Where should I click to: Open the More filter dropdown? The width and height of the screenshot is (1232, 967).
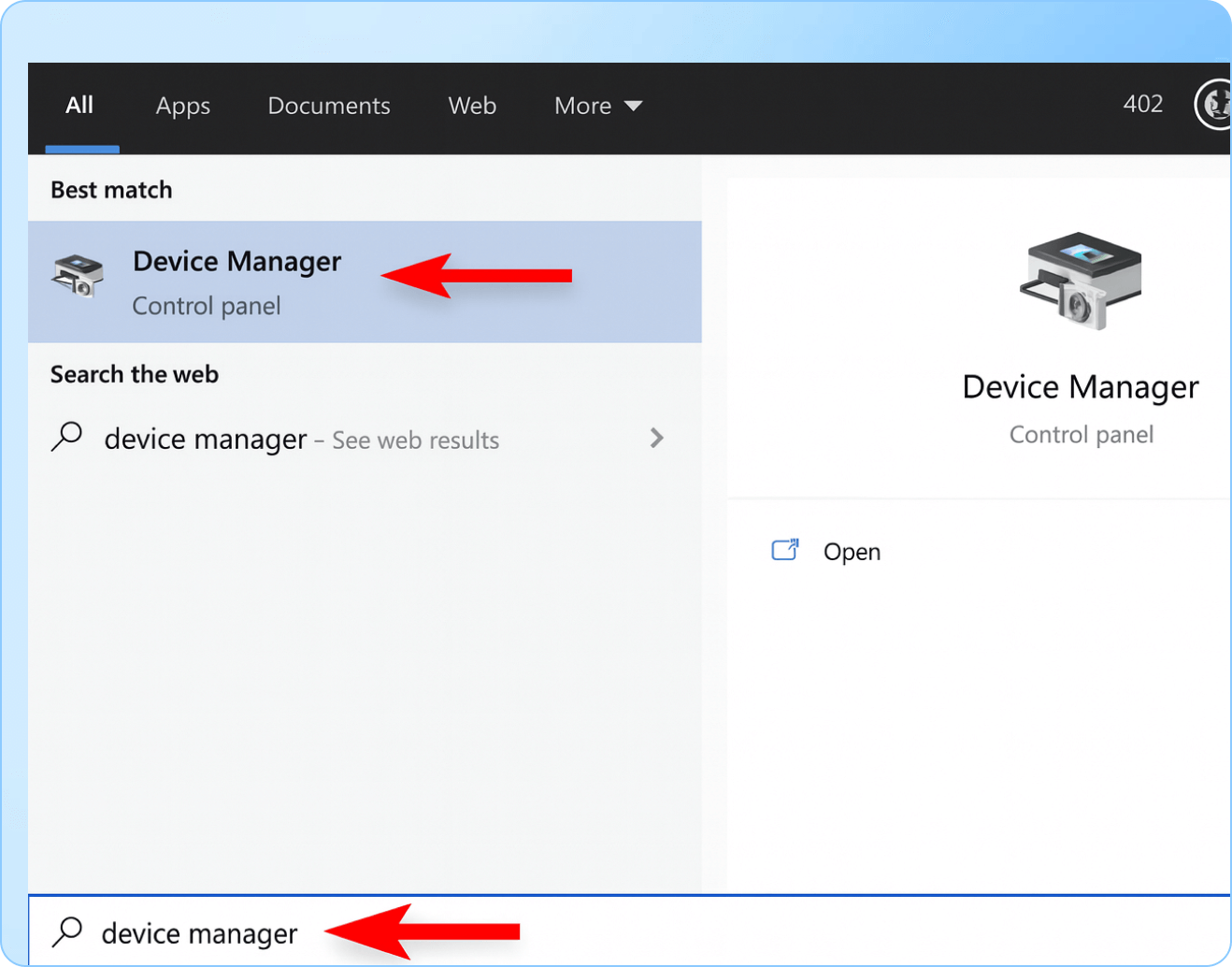[x=597, y=106]
